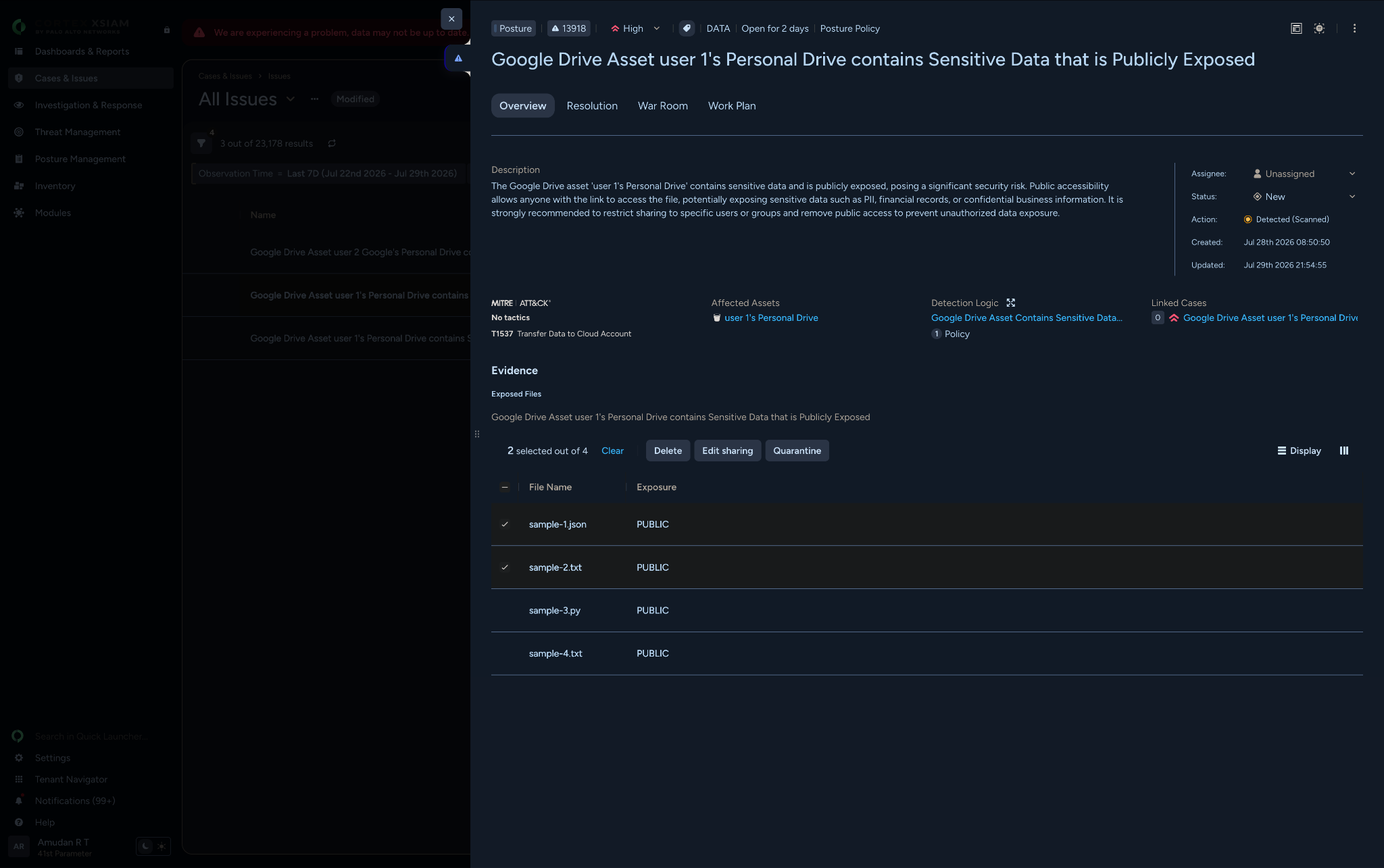Click the Investigation & Response eye icon
Screen dimensions: 1384x868
(x=19, y=105)
